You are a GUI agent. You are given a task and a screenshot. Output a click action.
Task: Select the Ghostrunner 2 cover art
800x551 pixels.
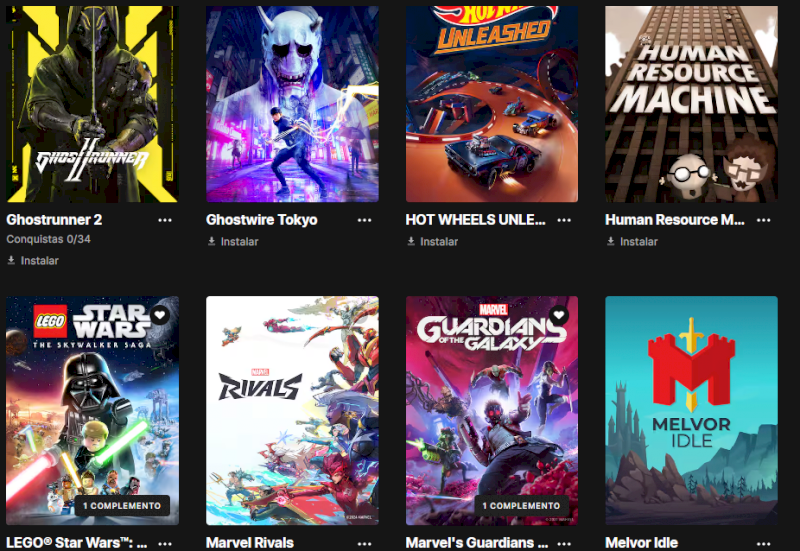(92, 104)
